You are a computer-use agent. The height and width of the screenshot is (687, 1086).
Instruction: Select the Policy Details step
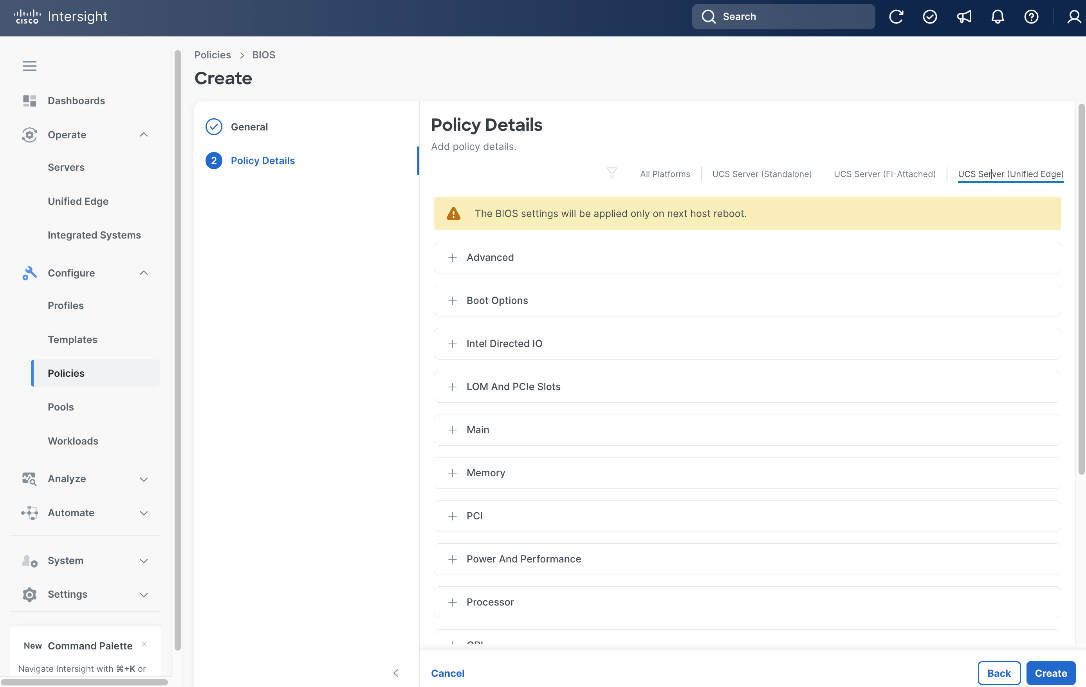262,161
